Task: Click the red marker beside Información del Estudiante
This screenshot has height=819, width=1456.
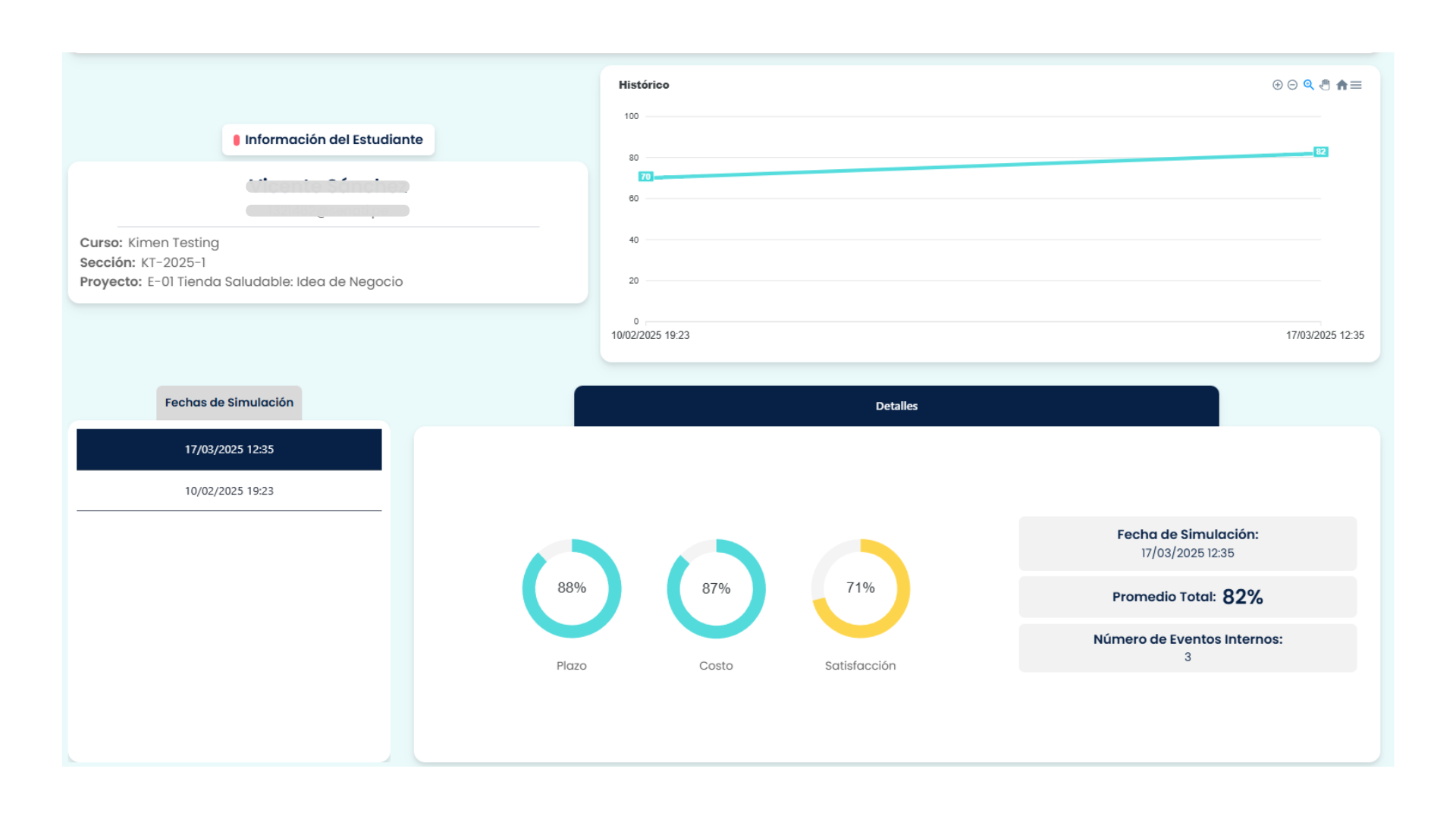Action: coord(237,140)
